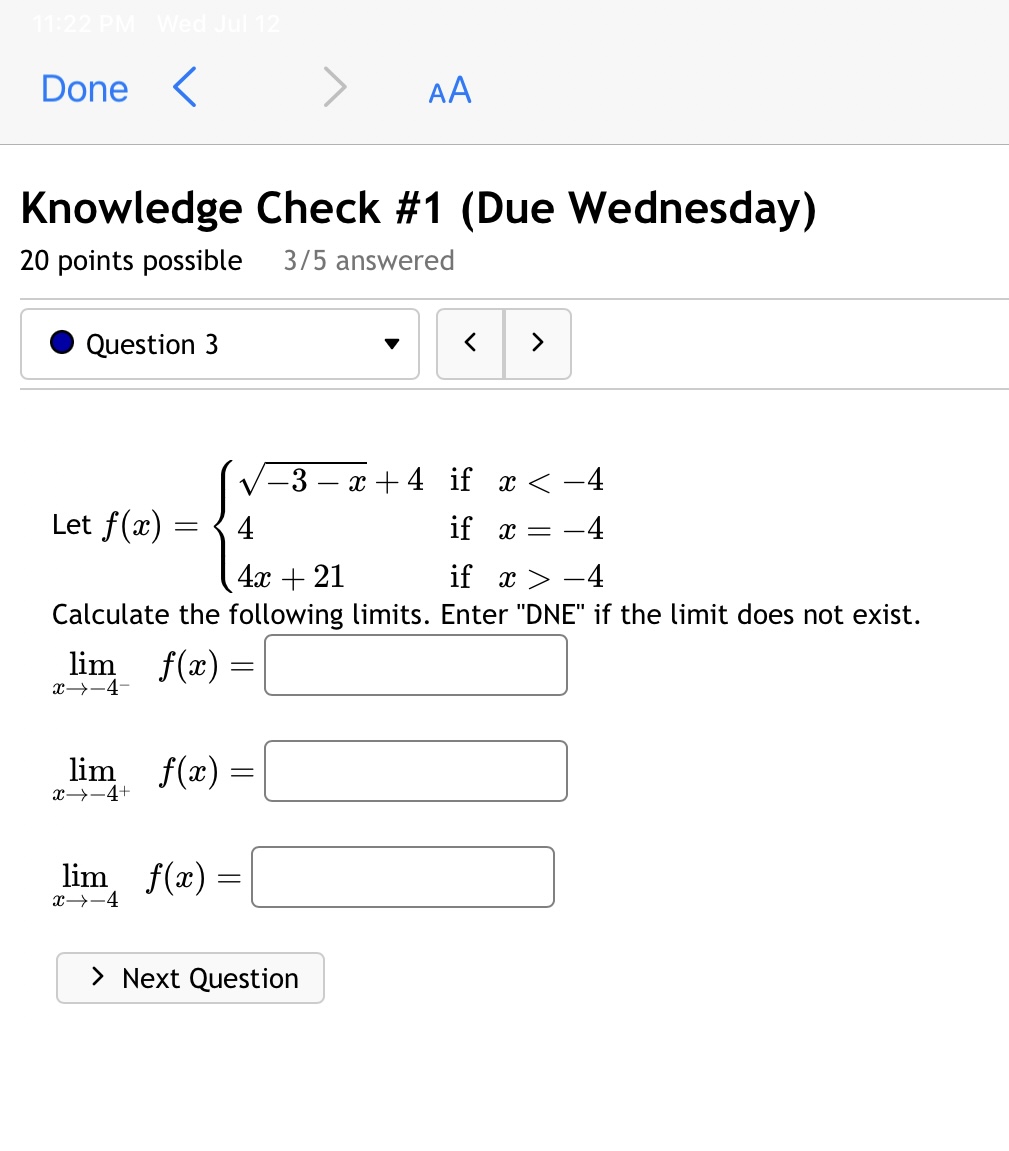Click the left-hand limit answer field
This screenshot has width=1009, height=1151.
click(415, 665)
